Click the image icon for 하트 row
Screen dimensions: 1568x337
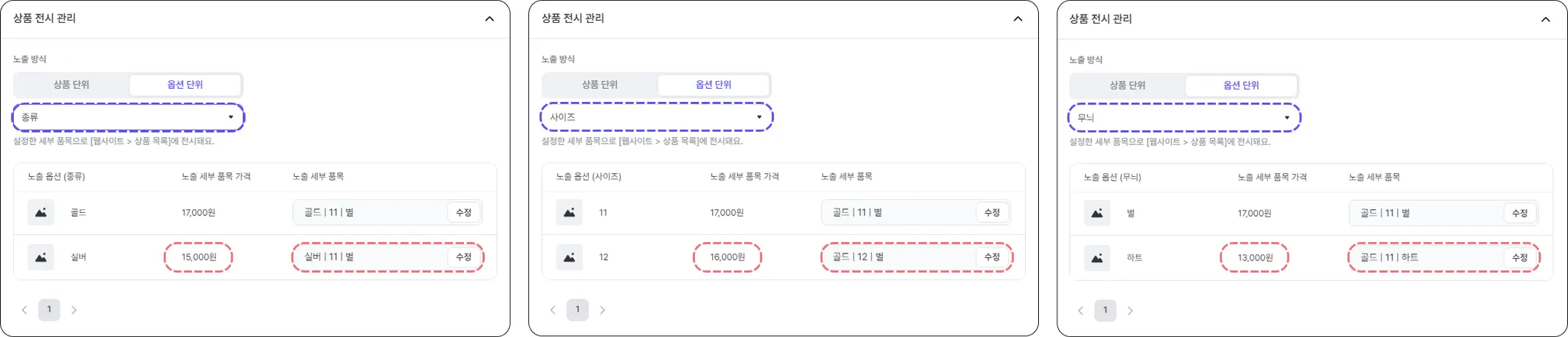pyautogui.click(x=1097, y=258)
